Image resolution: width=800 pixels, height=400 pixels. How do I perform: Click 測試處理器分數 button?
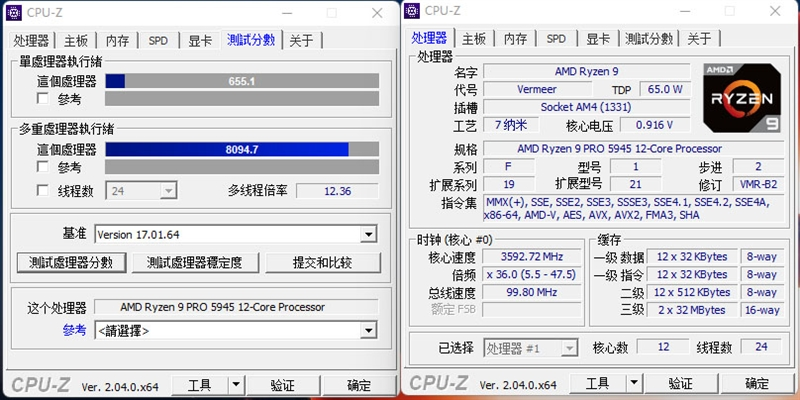click(71, 263)
